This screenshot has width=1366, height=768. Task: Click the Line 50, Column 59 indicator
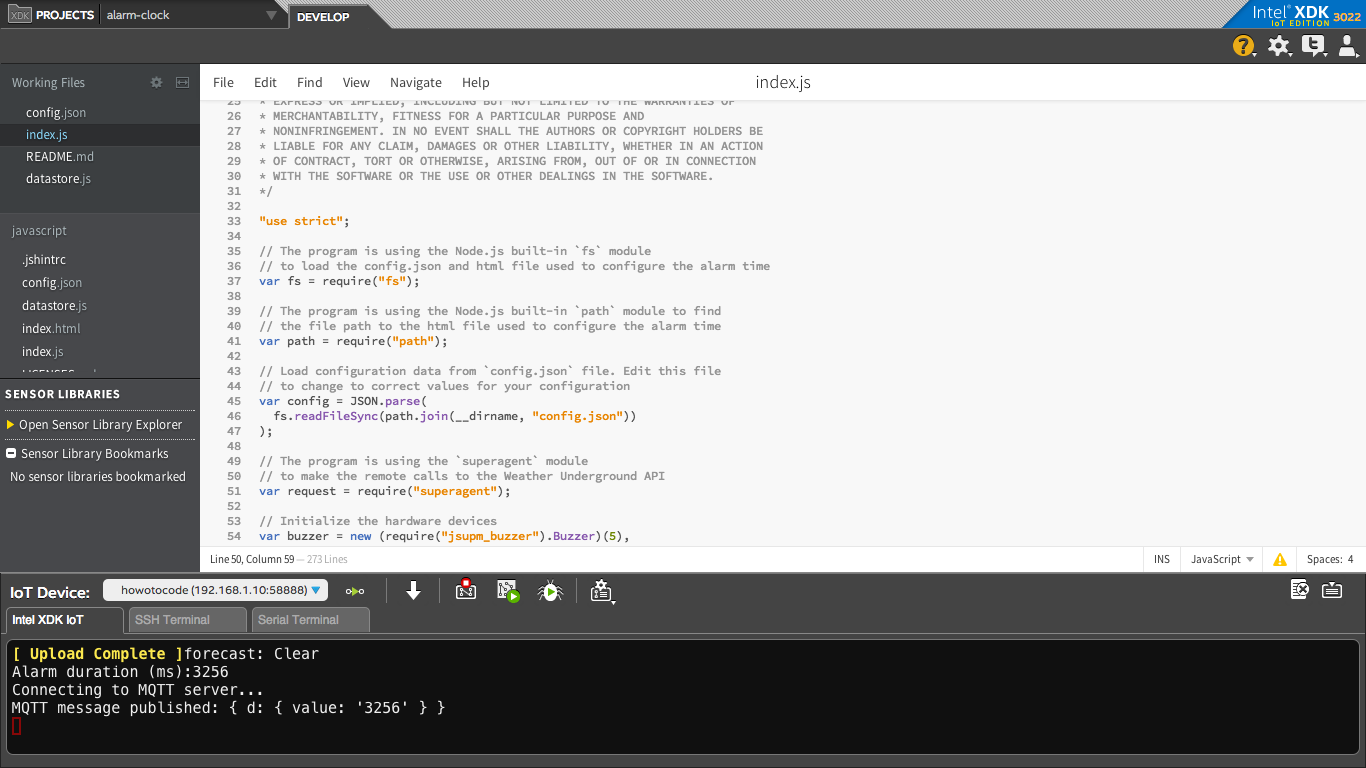coord(252,559)
